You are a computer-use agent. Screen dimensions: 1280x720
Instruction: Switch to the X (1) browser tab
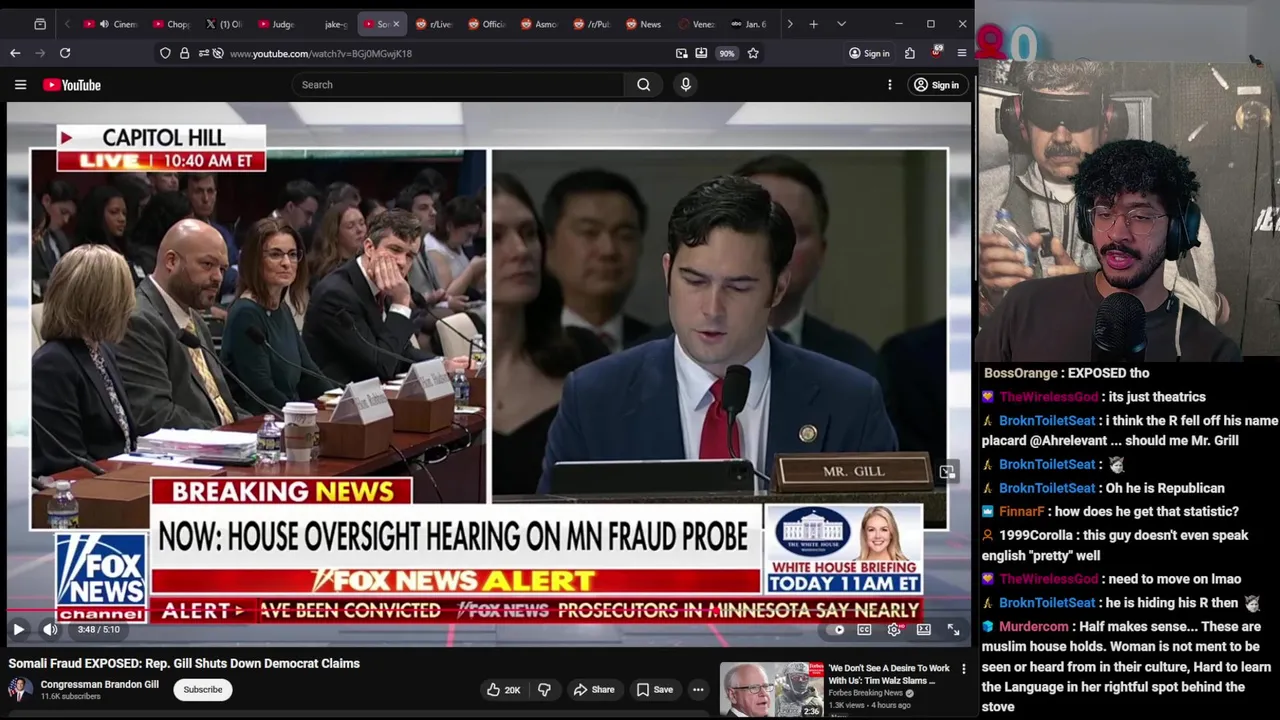tap(223, 24)
